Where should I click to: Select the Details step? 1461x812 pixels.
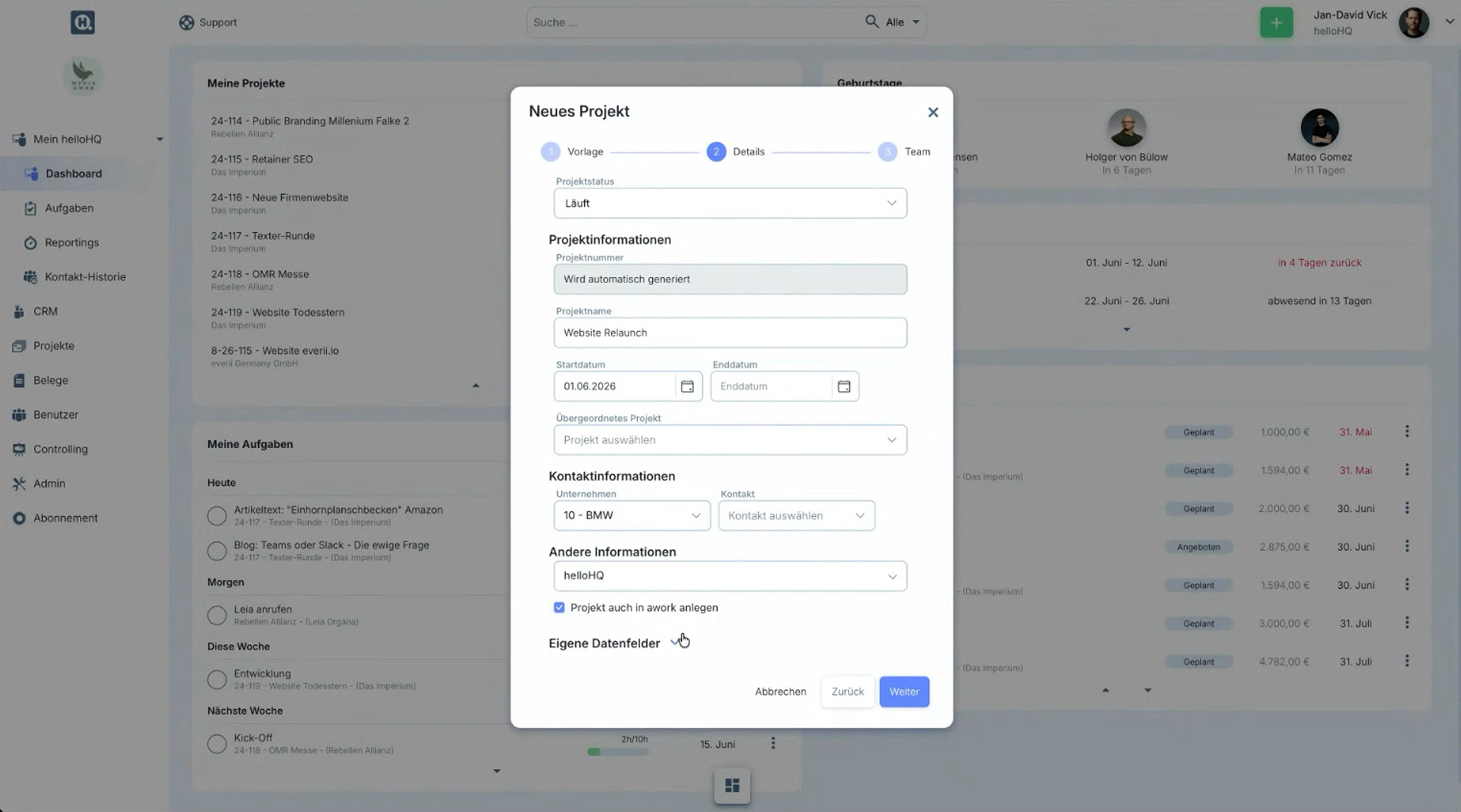[x=735, y=152]
